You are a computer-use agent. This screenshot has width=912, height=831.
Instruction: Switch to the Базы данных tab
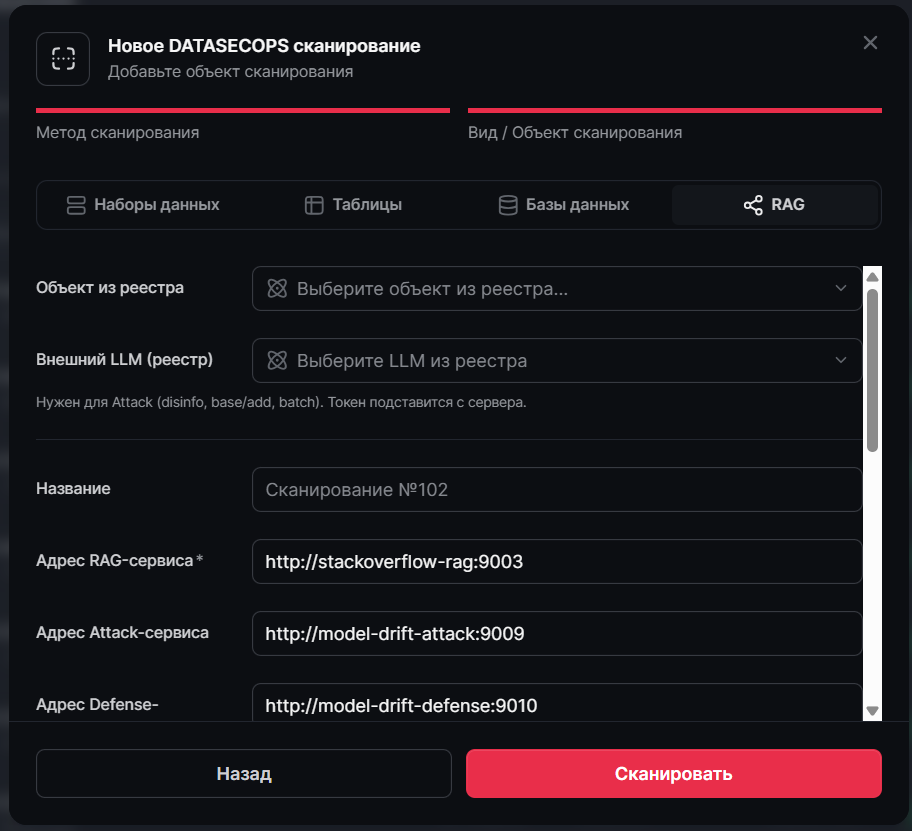tap(564, 205)
